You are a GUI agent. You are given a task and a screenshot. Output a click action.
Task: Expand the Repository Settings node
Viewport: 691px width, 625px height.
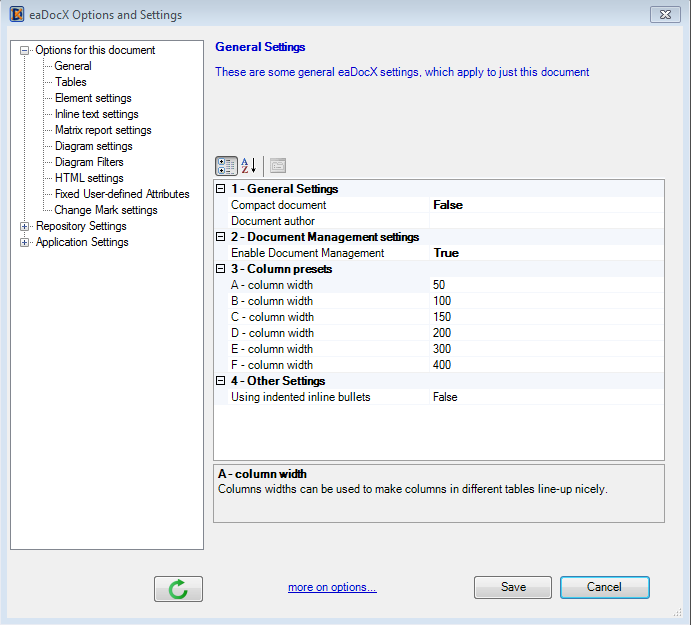pyautogui.click(x=25, y=226)
